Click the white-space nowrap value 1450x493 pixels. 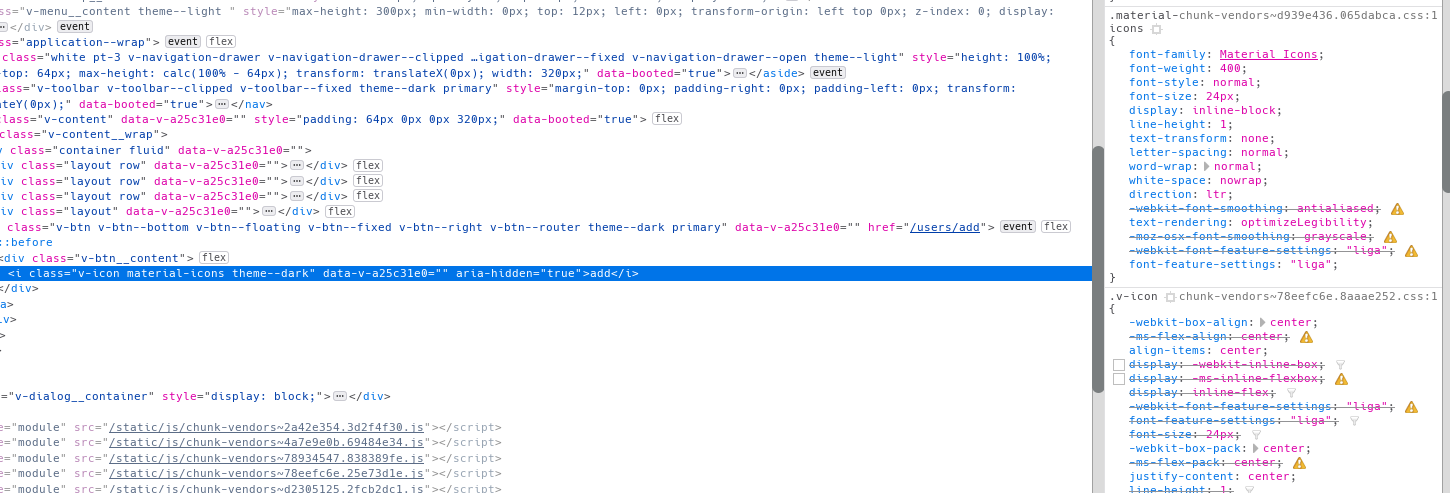tap(1240, 181)
